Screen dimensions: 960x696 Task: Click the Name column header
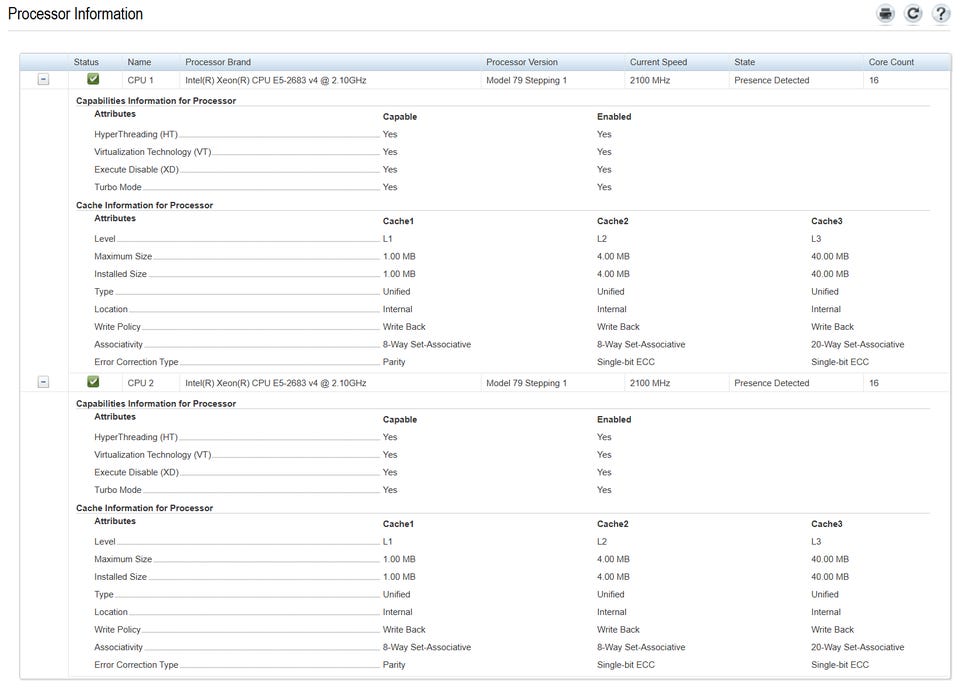[x=139, y=62]
